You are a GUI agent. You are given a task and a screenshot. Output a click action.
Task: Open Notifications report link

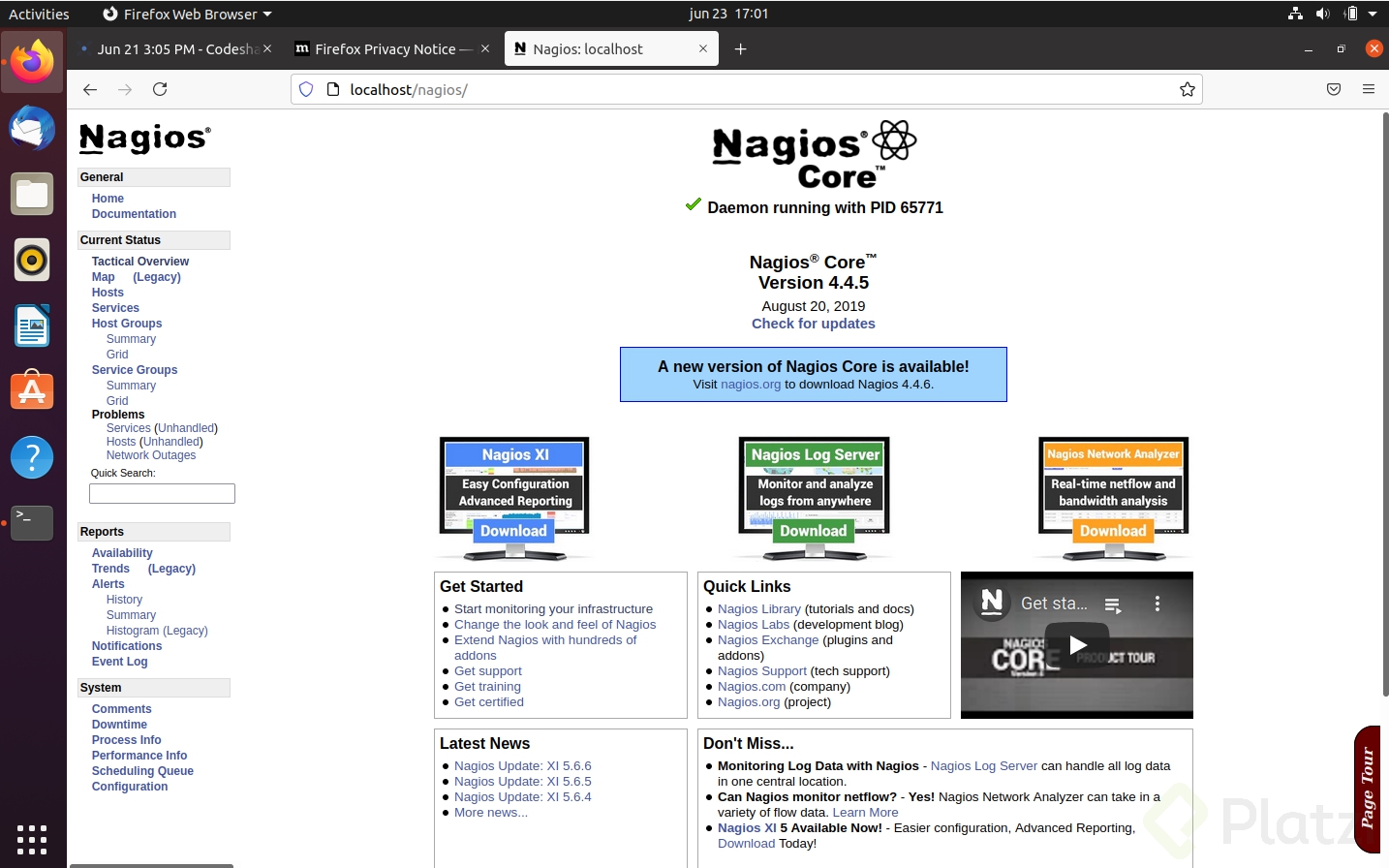(x=127, y=646)
